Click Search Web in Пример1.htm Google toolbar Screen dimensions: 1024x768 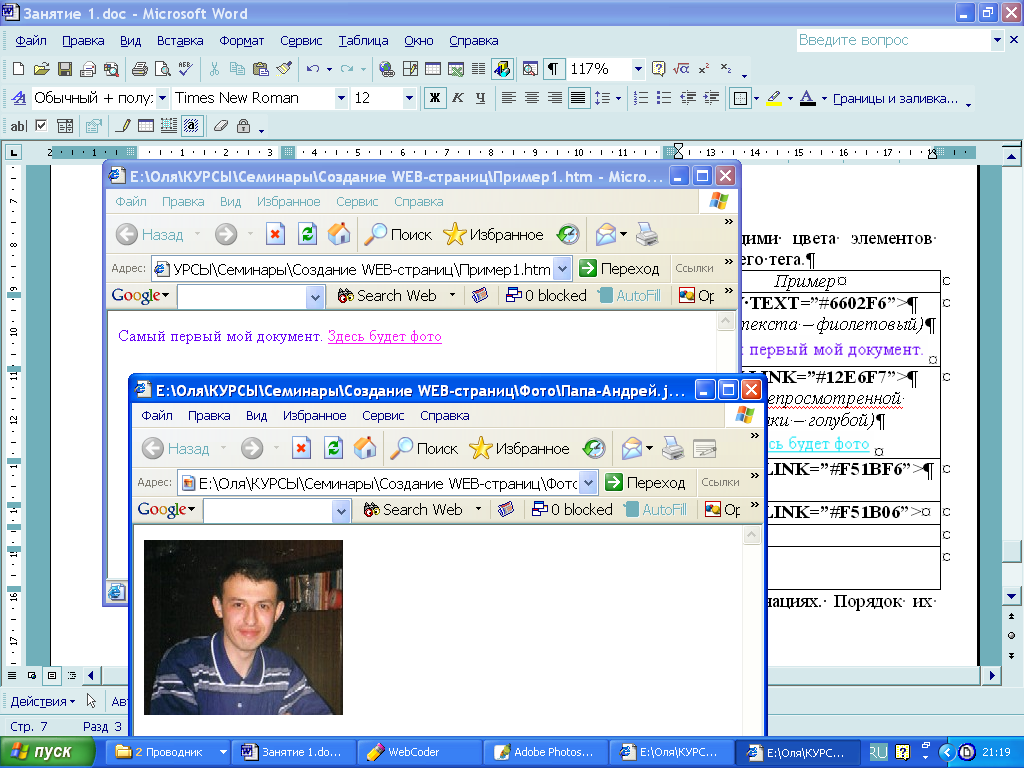point(387,296)
